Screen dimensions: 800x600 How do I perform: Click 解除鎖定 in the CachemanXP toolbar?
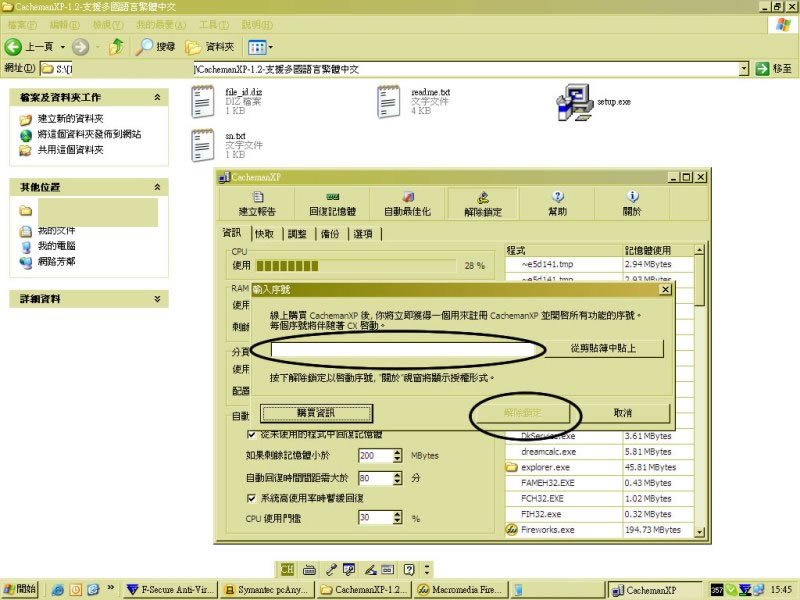click(483, 204)
